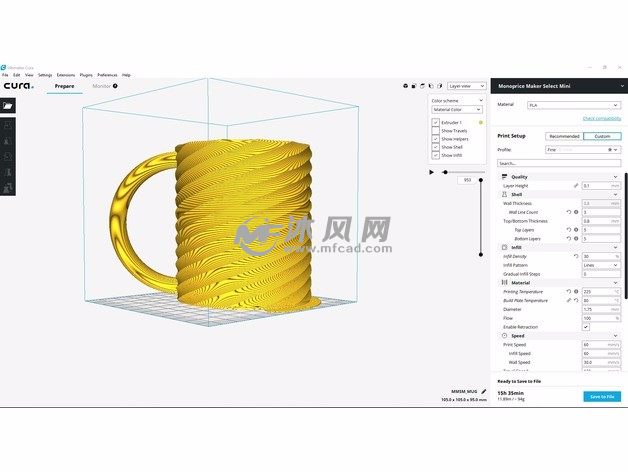Reset the Printing Temperature value

click(569, 291)
